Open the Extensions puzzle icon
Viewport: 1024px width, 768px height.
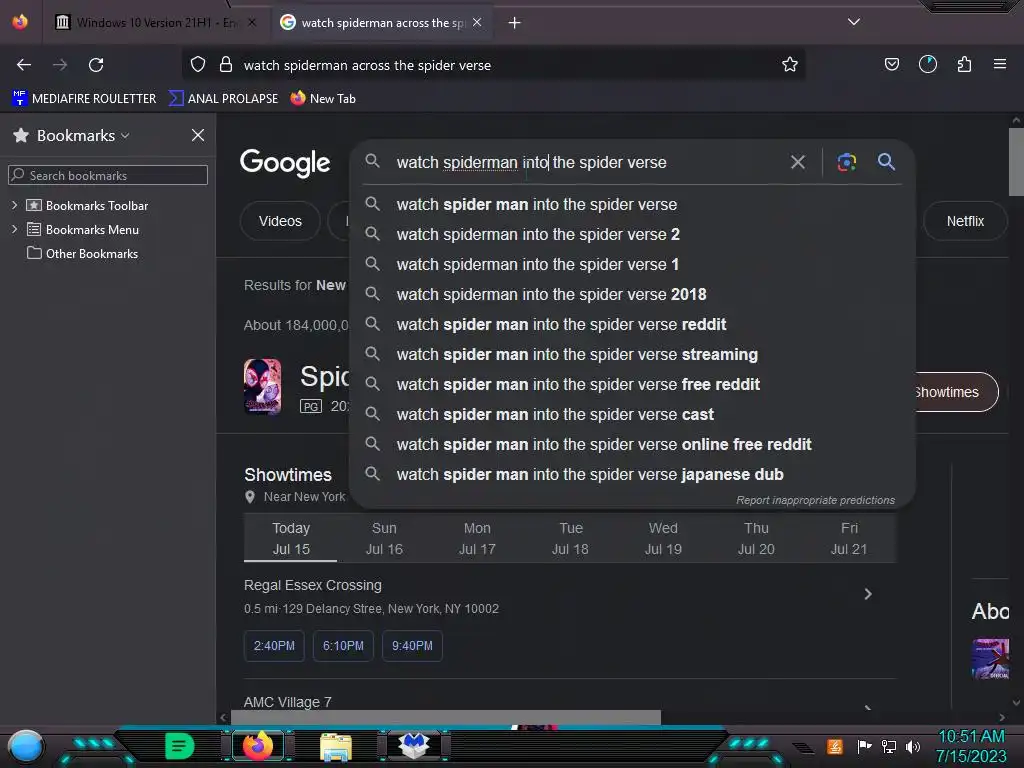964,64
